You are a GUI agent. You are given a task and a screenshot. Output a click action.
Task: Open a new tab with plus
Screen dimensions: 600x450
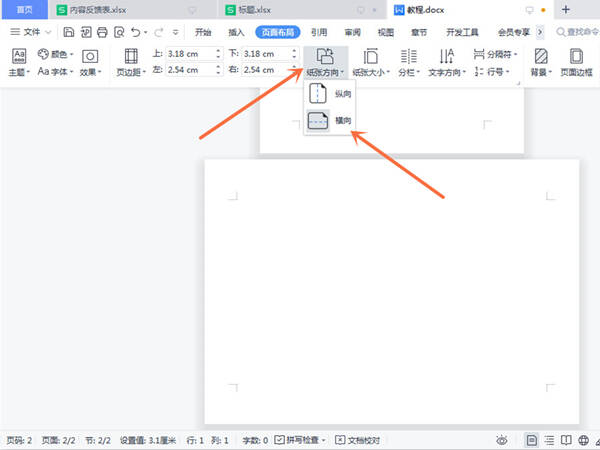(566, 10)
